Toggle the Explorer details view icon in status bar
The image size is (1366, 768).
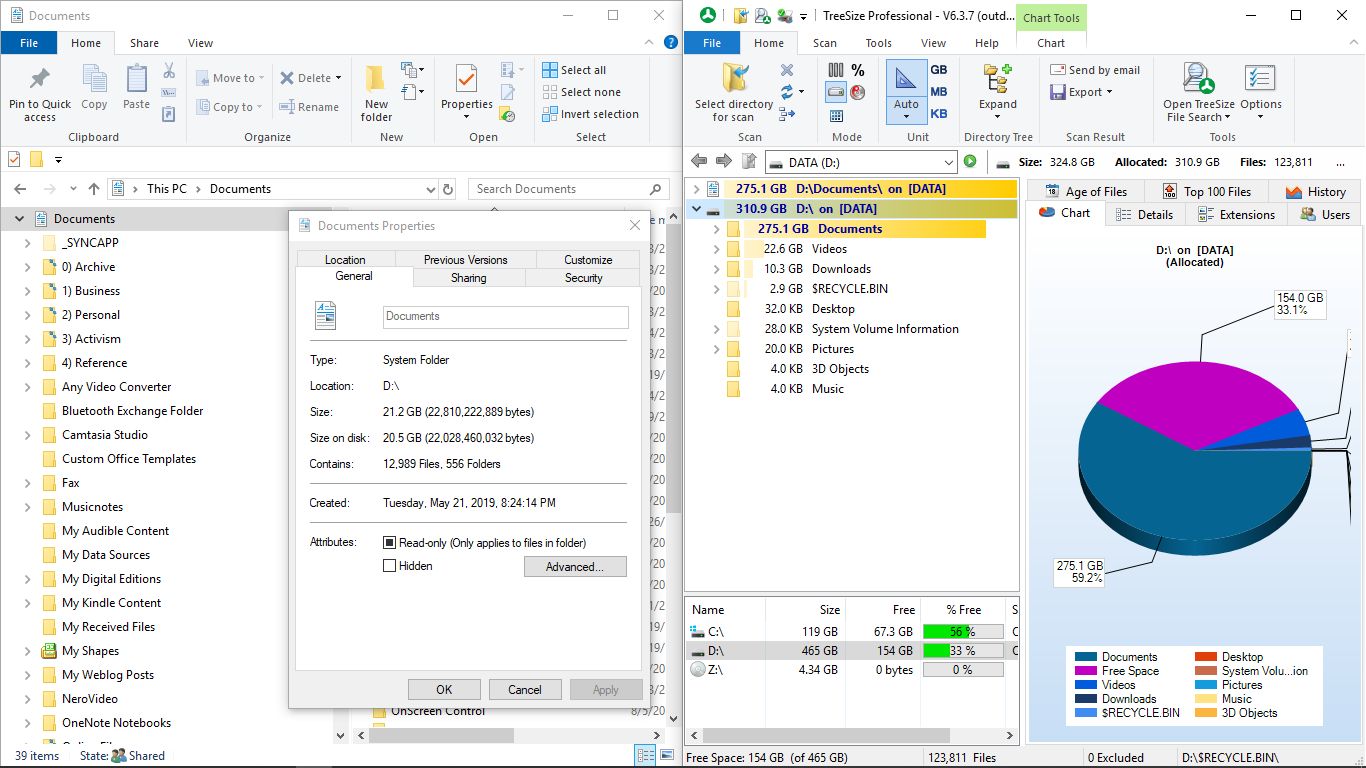tap(645, 756)
